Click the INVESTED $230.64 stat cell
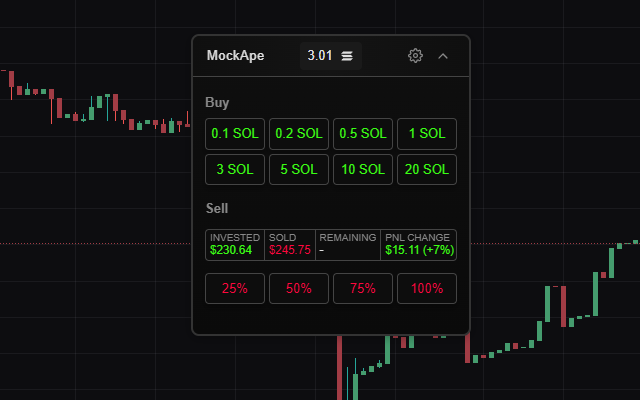The width and height of the screenshot is (640, 400). click(x=235, y=244)
